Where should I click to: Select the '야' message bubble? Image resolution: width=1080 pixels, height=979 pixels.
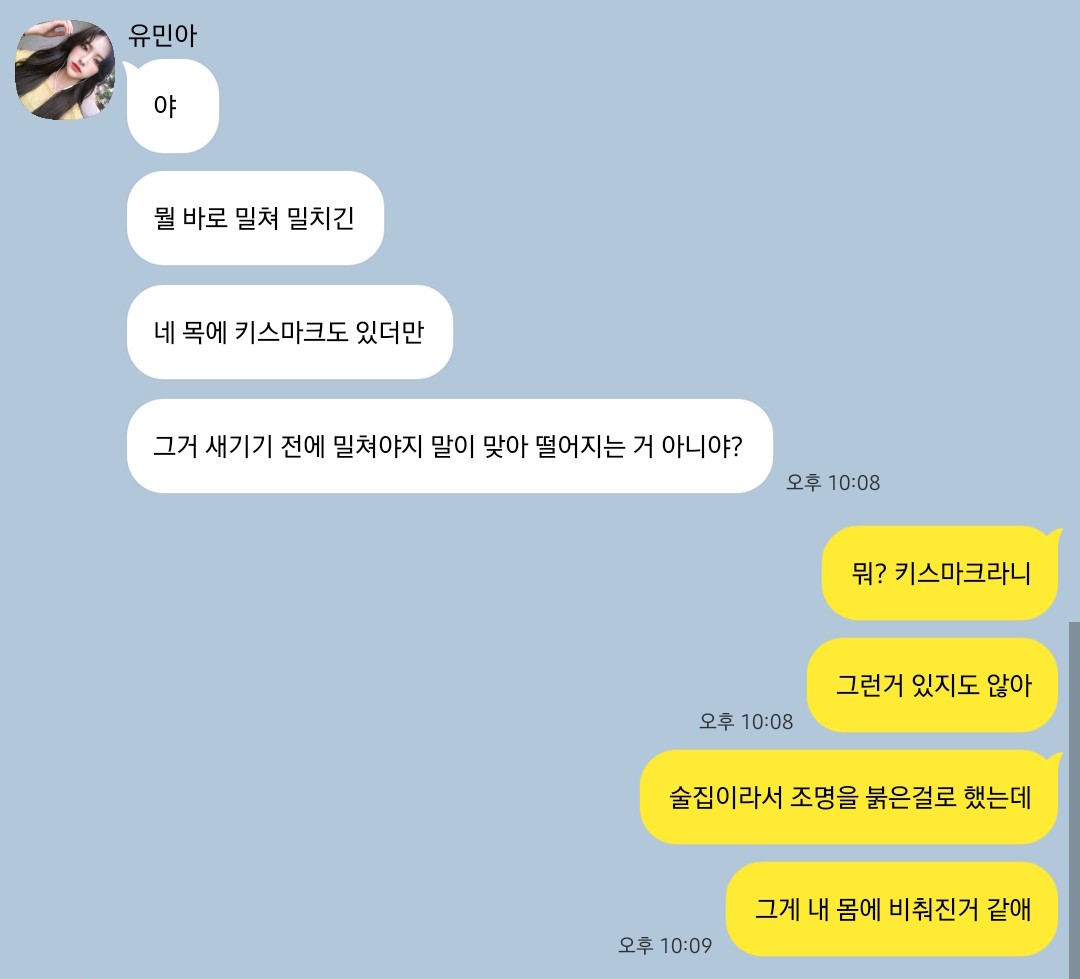173,106
